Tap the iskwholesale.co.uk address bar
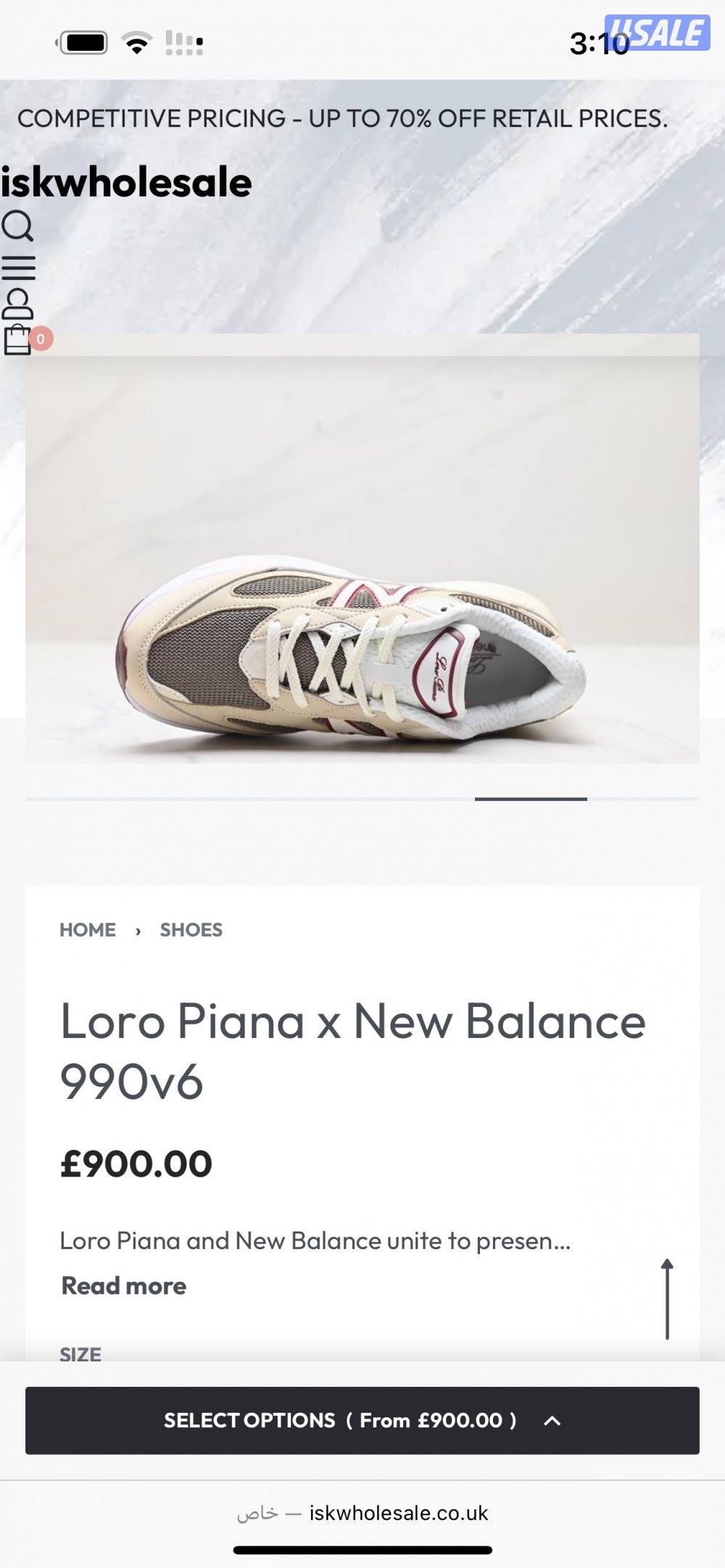The height and width of the screenshot is (1568, 725). click(362, 1514)
